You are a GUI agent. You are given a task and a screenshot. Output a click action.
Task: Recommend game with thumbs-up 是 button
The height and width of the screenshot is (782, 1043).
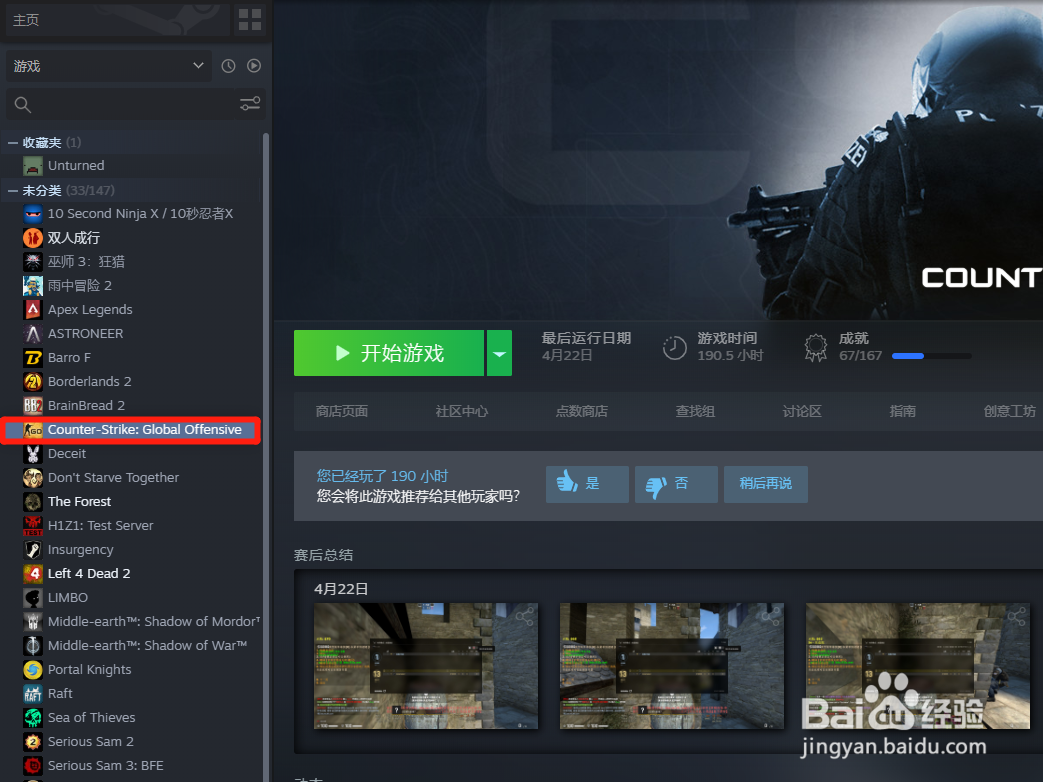(x=587, y=484)
